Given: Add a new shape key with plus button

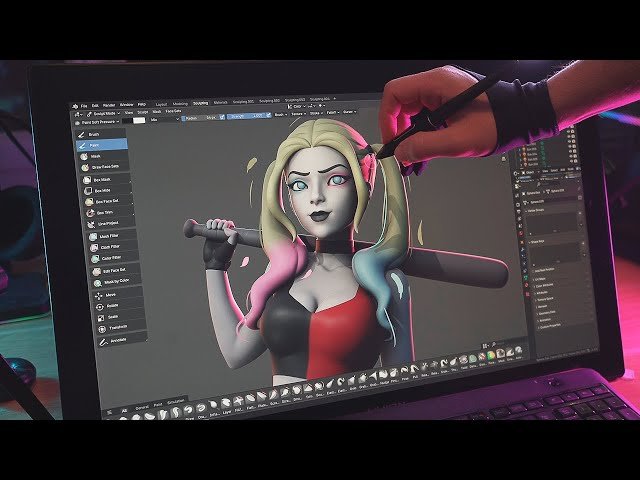Looking at the screenshot, I should point(583,243).
